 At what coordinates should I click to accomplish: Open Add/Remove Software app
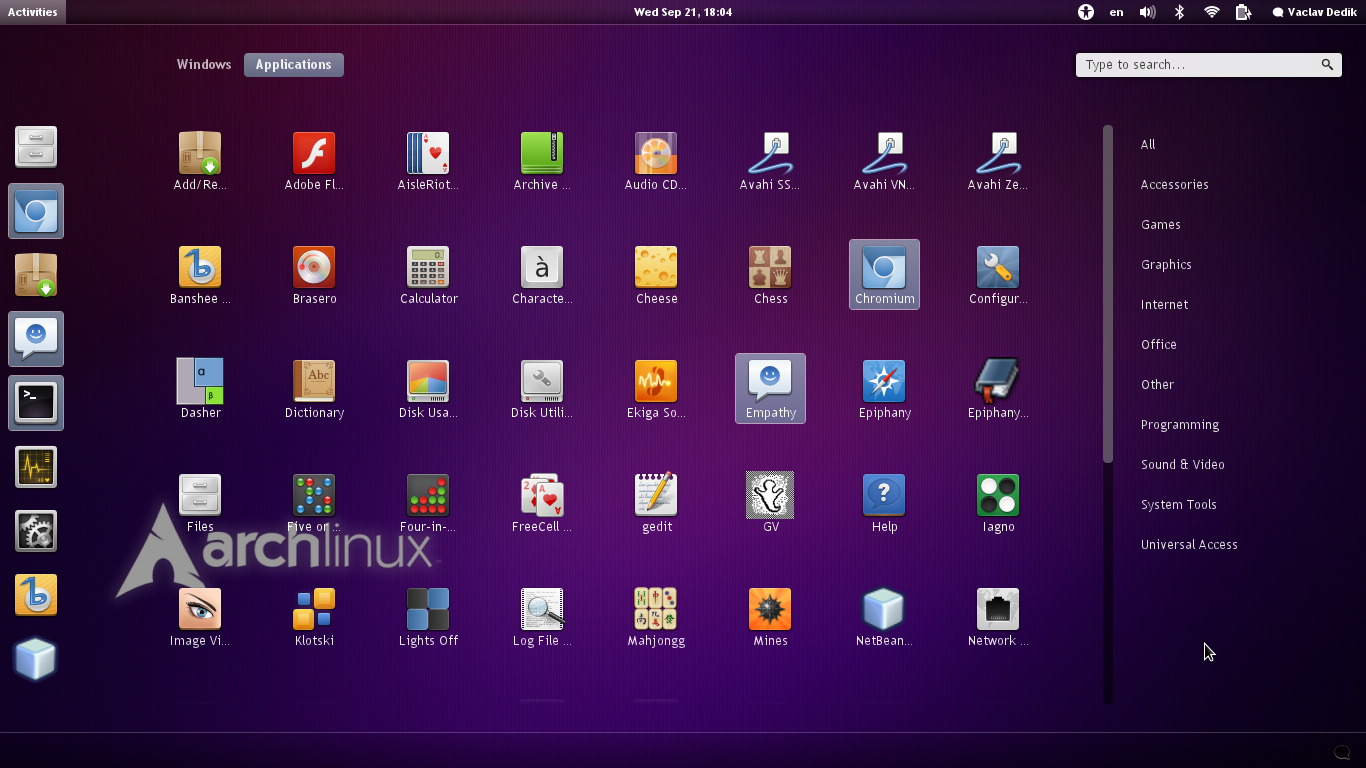pyautogui.click(x=200, y=161)
